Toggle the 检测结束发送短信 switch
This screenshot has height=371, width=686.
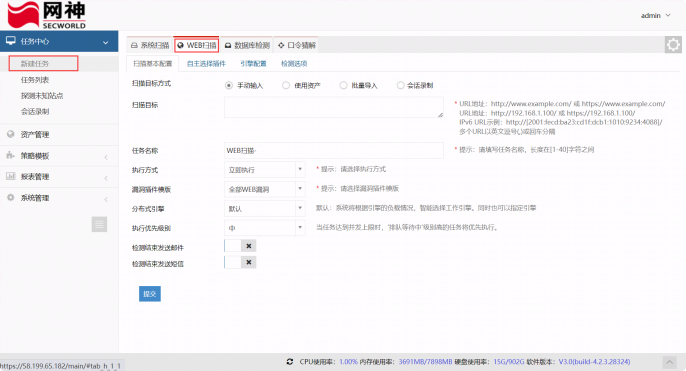pos(240,262)
